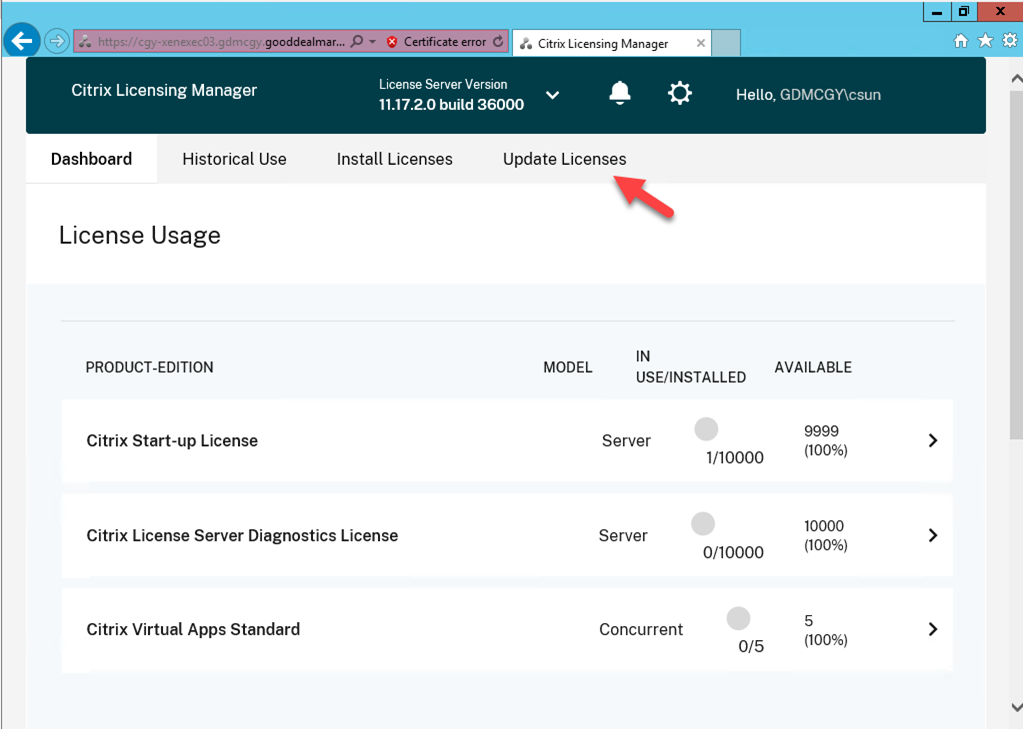The image size is (1023, 729).
Task: Expand Citrix Start-up License row
Action: [932, 441]
